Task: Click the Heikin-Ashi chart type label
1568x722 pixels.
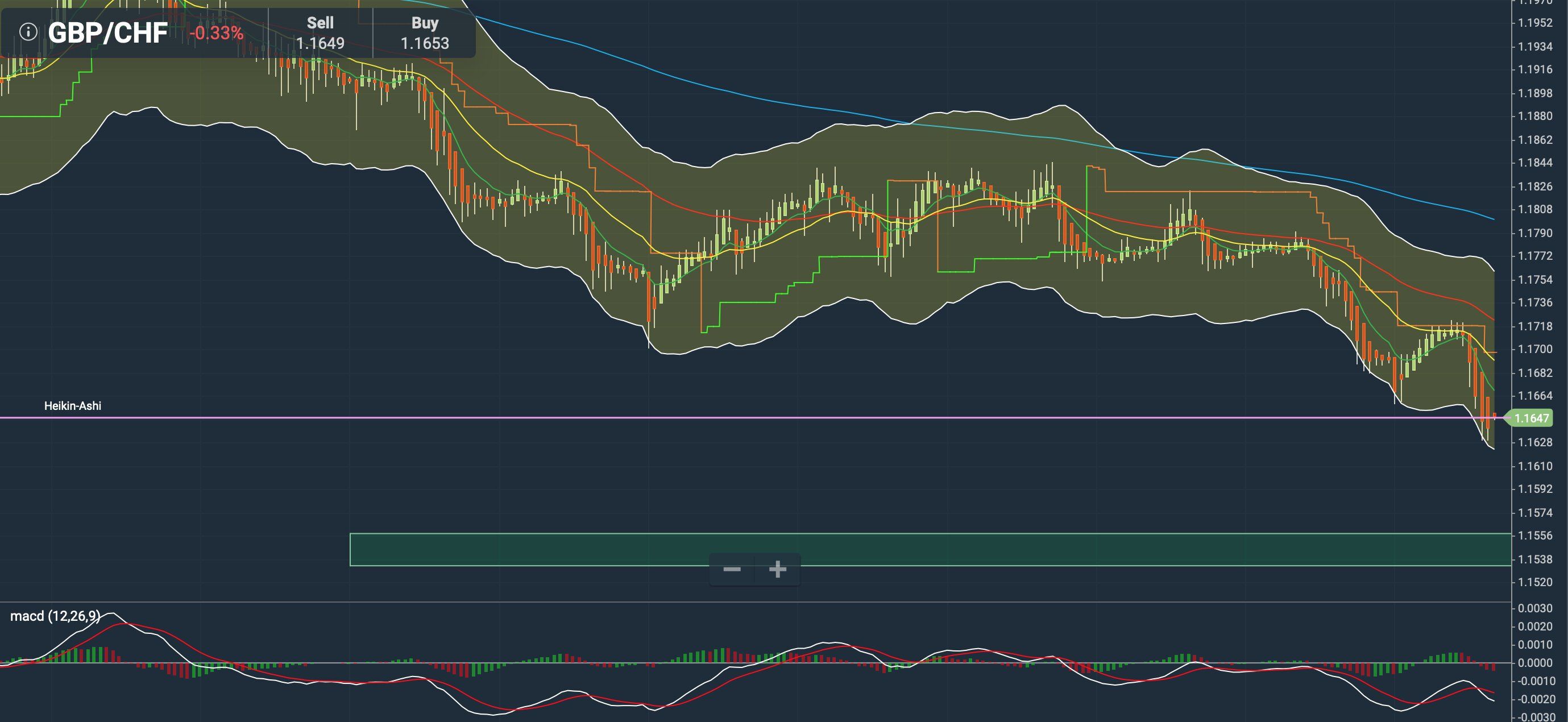Action: pos(72,405)
